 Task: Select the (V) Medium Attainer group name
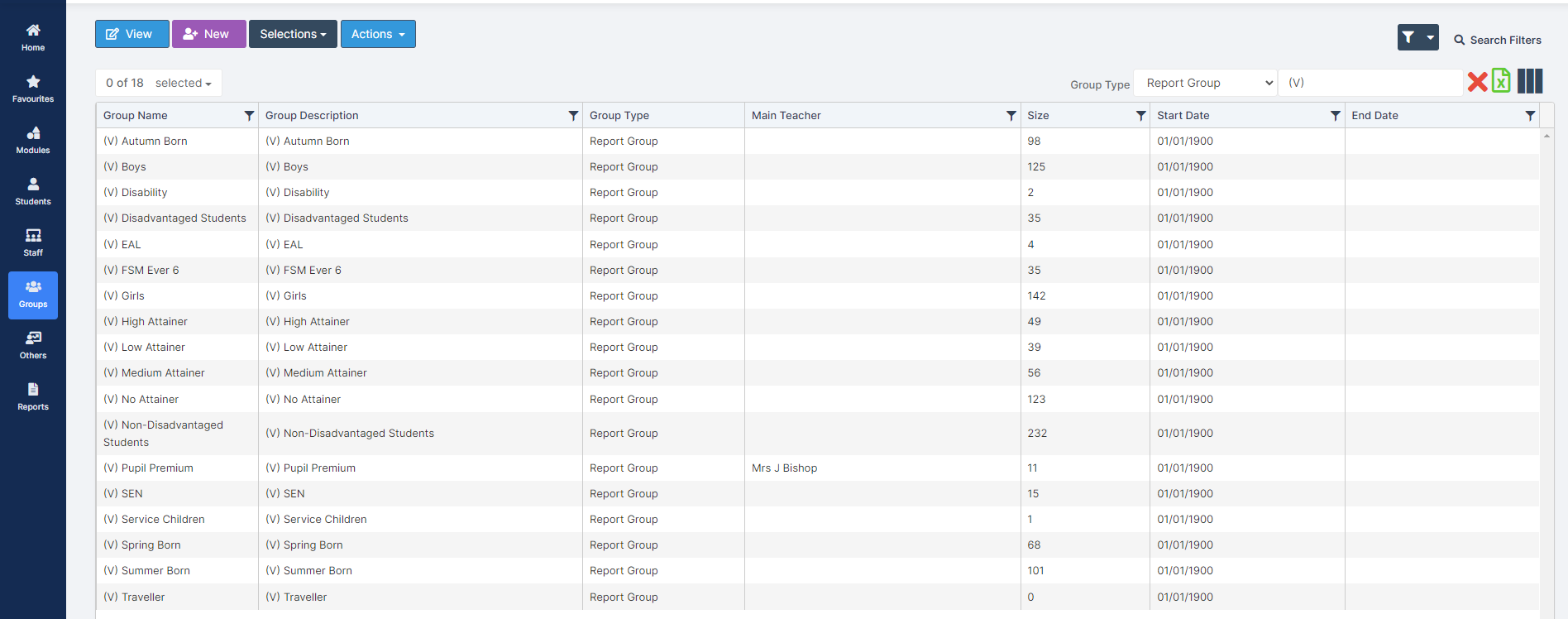[154, 373]
